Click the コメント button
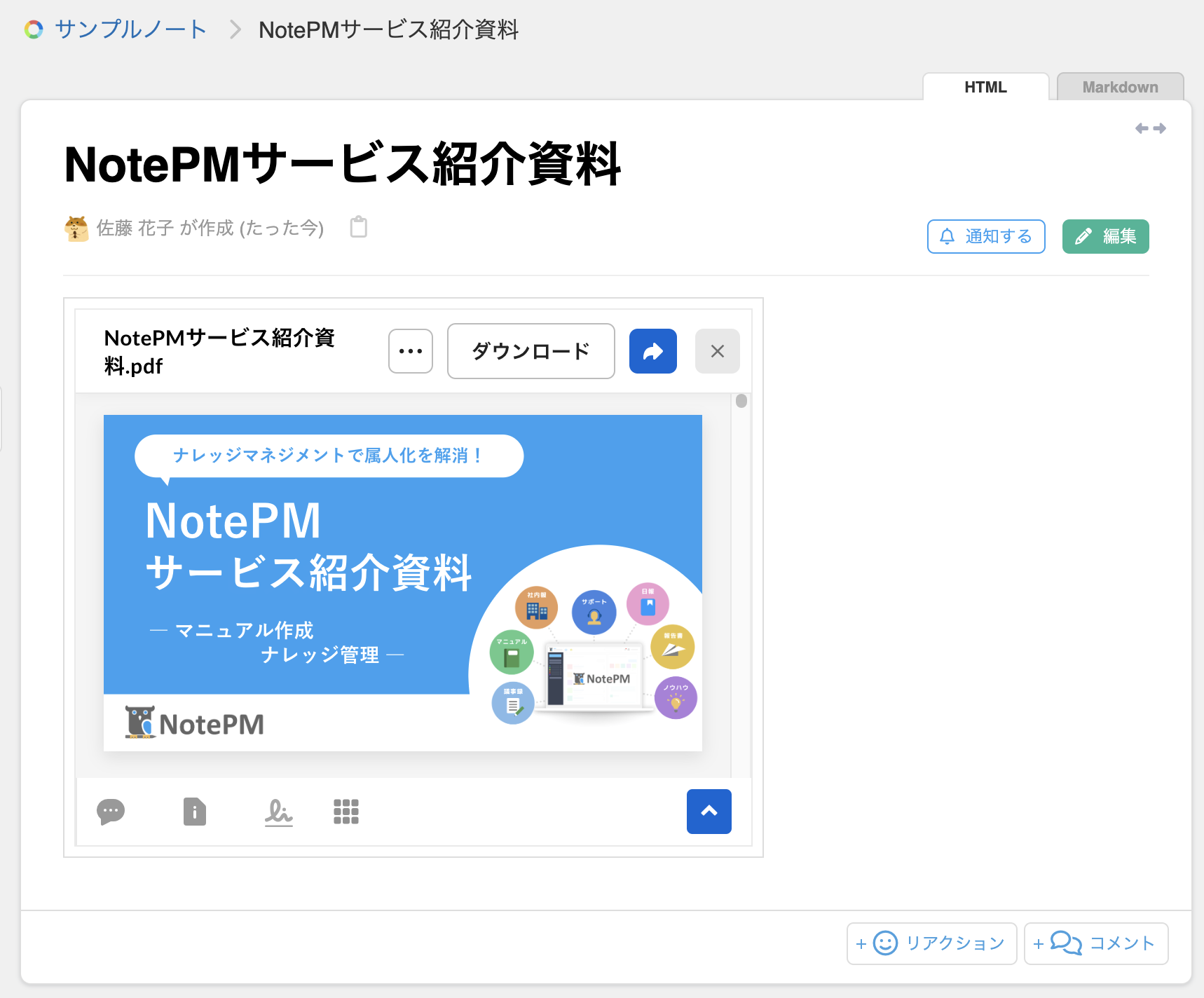The width and height of the screenshot is (1204, 998). tap(1096, 943)
